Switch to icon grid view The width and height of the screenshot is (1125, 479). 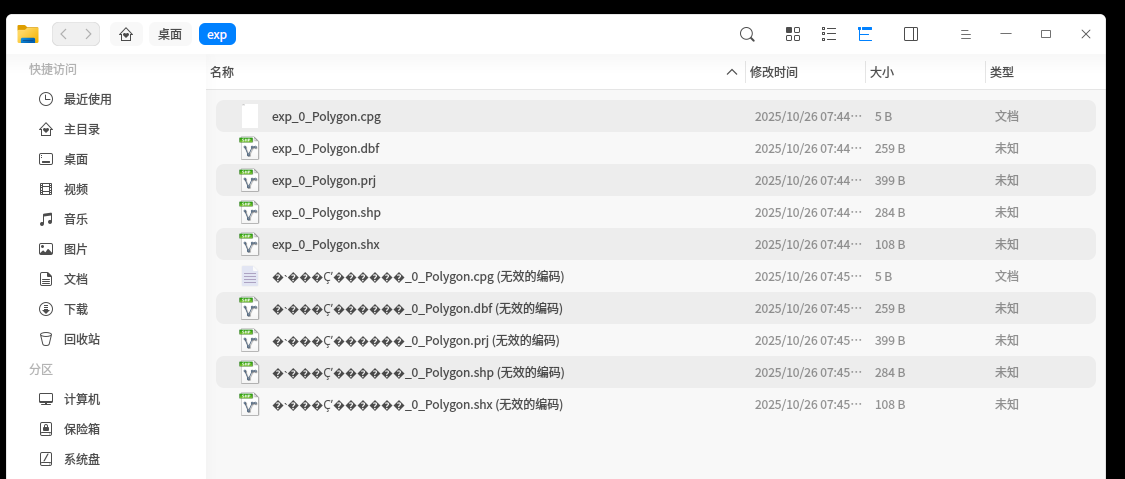point(793,34)
